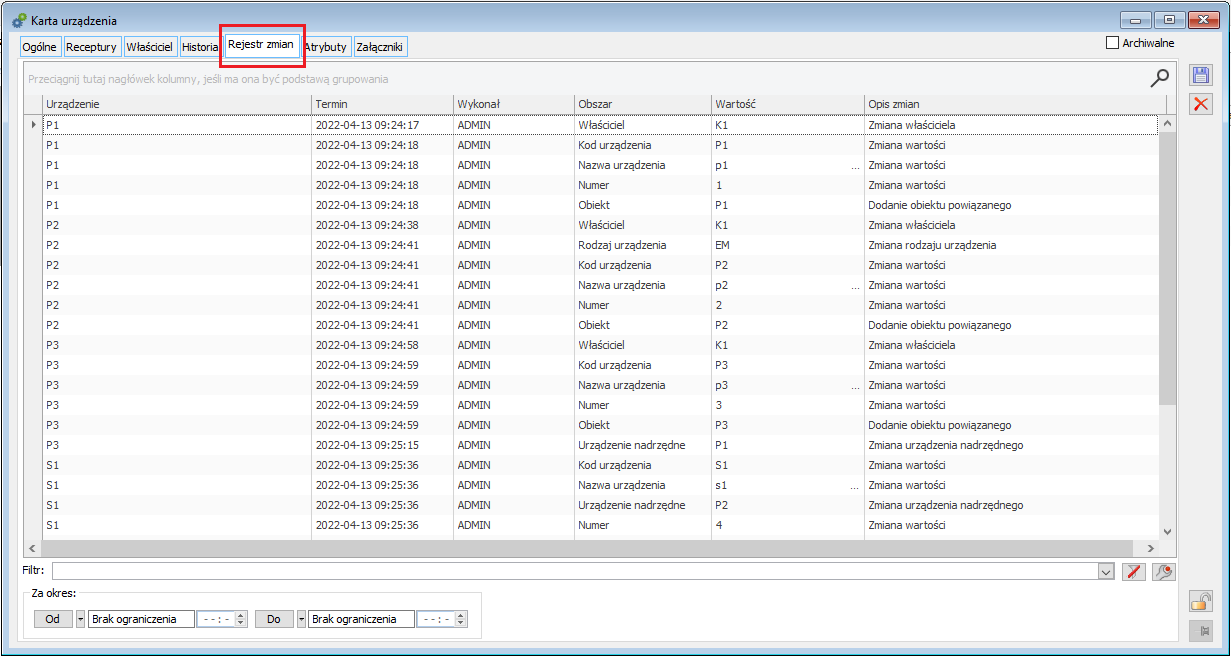Click value EM in the Wartość column
The height and width of the screenshot is (656, 1231).
click(x=788, y=245)
